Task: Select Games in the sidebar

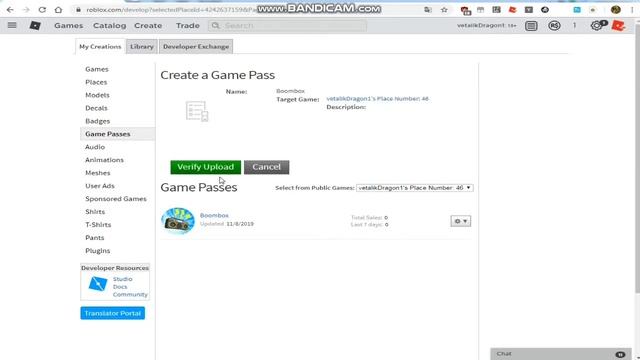Action: (97, 69)
